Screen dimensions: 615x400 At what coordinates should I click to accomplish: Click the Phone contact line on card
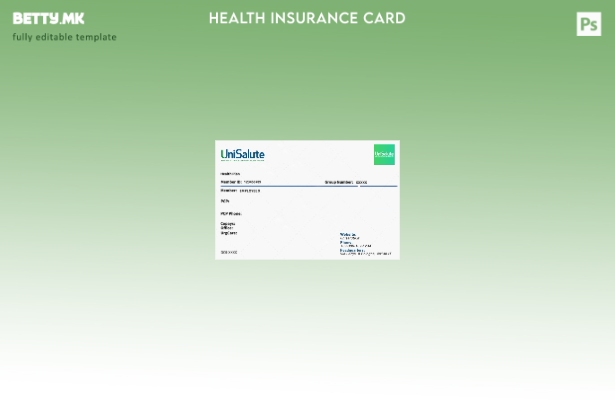click(354, 244)
